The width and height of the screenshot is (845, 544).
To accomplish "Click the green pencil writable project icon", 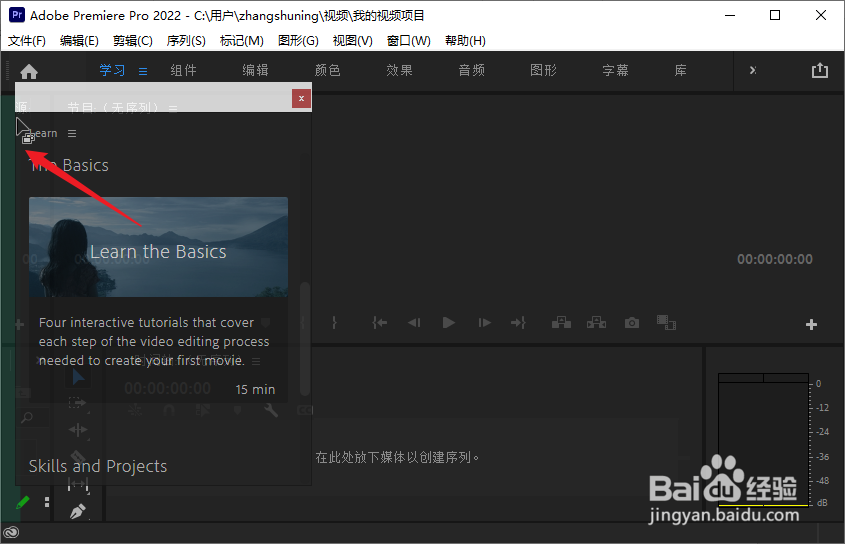I will click(x=23, y=502).
